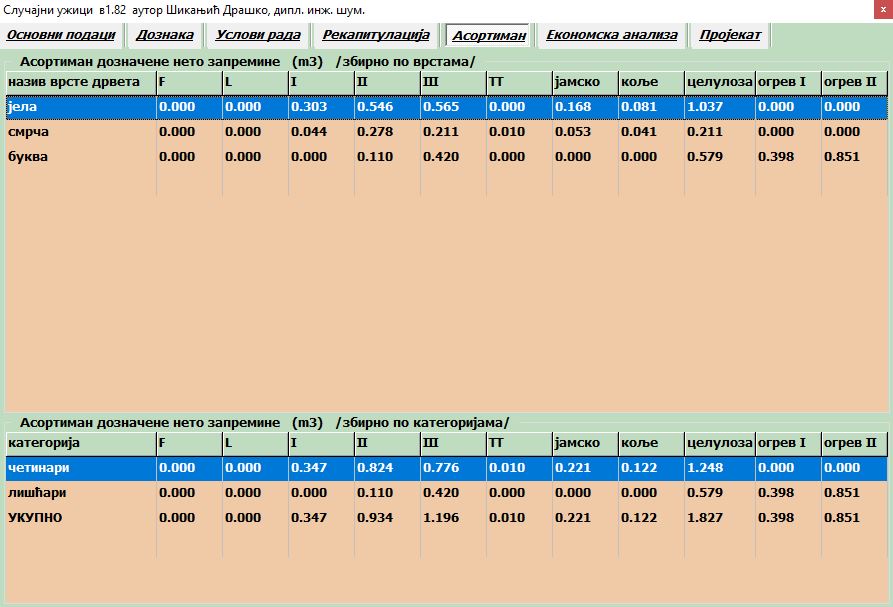Viewport: 893px width, 607px height.
Task: Click the УКУПНО class III value 1.196
Action: pos(441,518)
